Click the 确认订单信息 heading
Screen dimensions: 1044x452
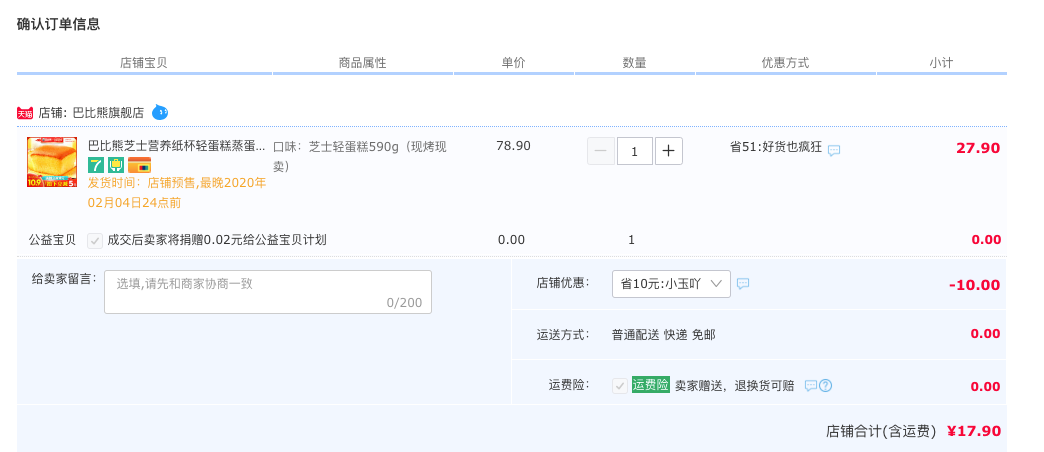[x=59, y=24]
